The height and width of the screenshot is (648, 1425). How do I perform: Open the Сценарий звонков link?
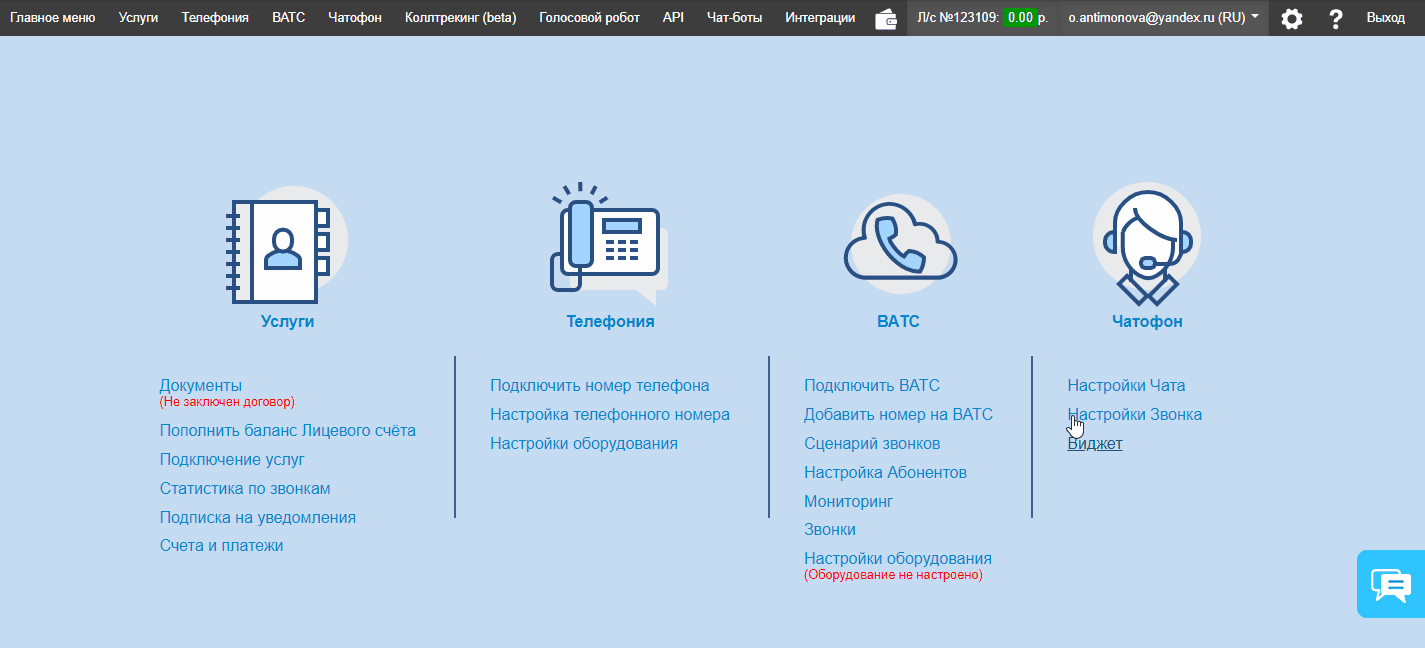pos(872,443)
